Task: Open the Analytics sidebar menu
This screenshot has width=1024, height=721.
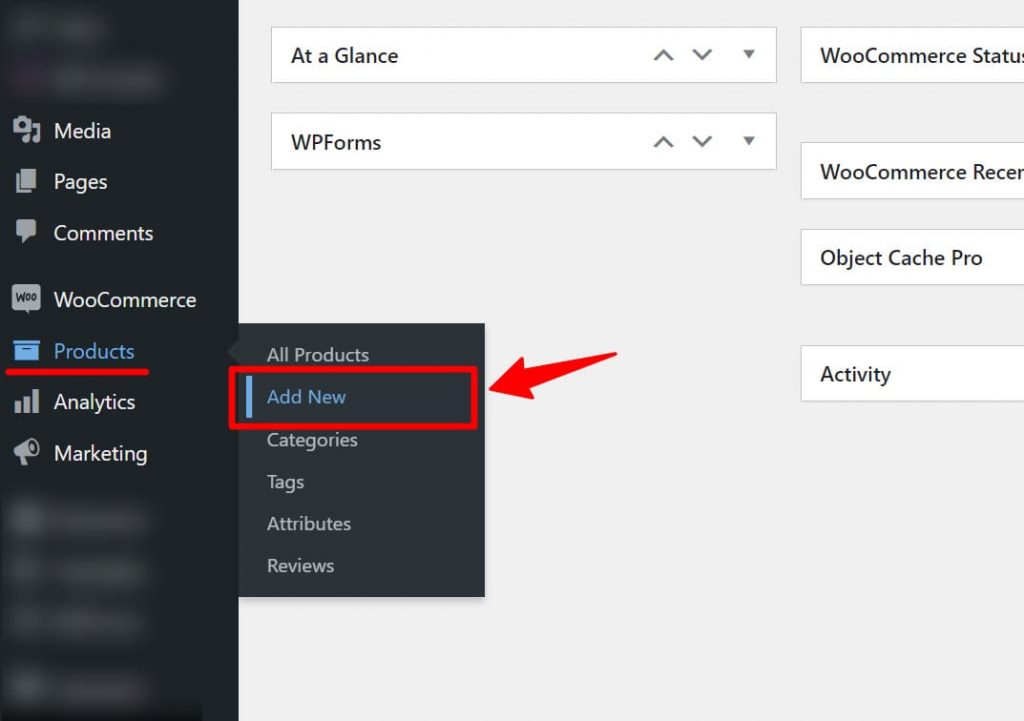Action: [94, 402]
